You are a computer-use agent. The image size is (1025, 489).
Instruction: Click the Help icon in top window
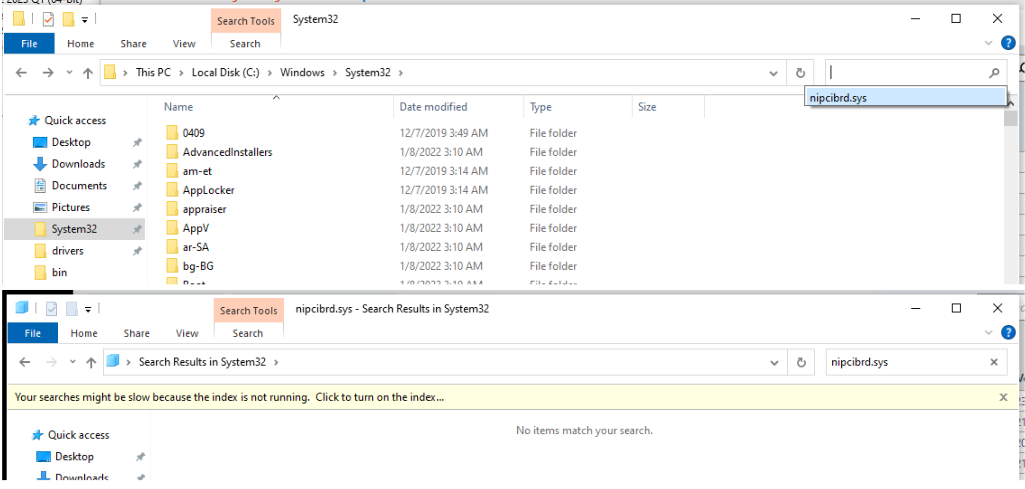[1008, 43]
